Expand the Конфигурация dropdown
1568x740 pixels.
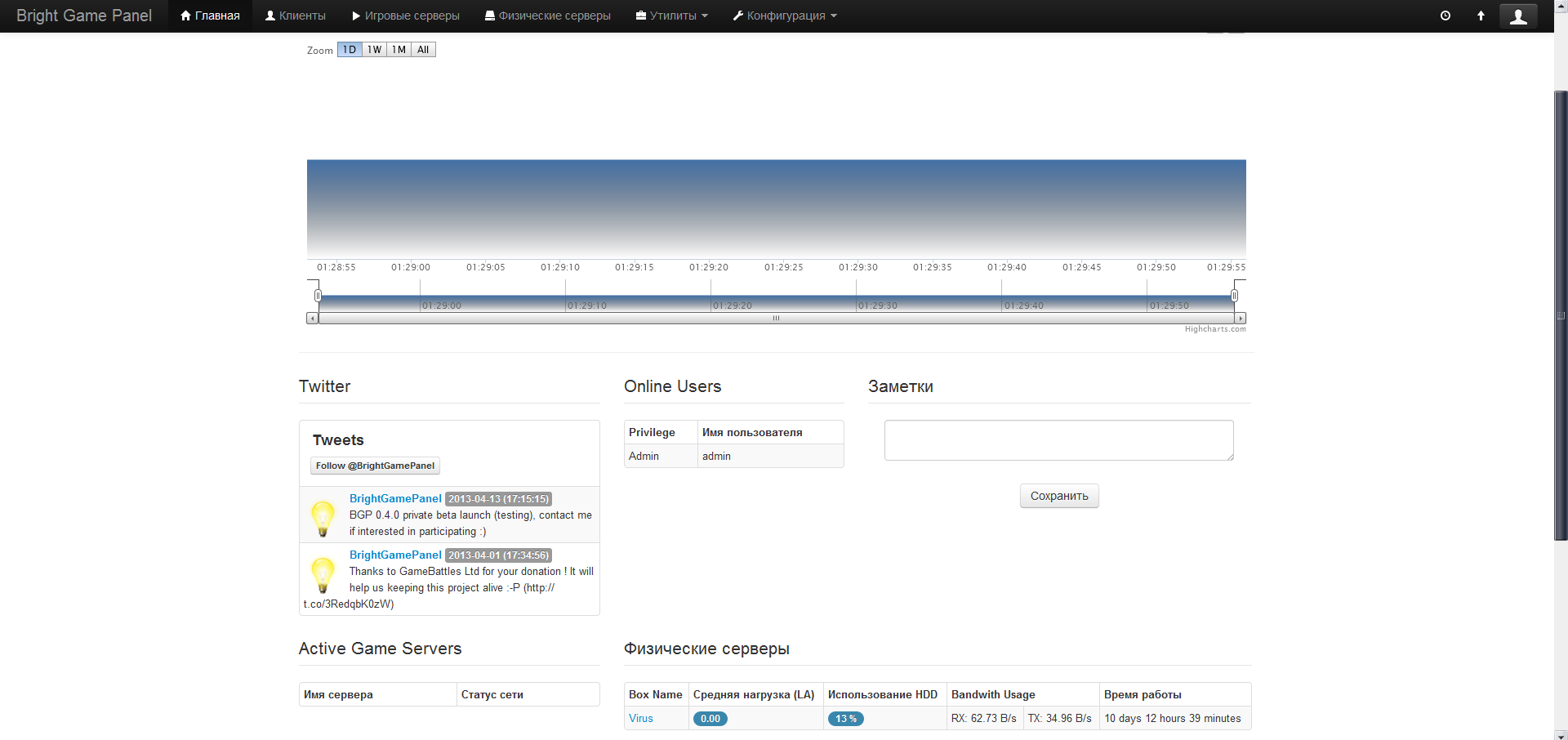[x=785, y=16]
